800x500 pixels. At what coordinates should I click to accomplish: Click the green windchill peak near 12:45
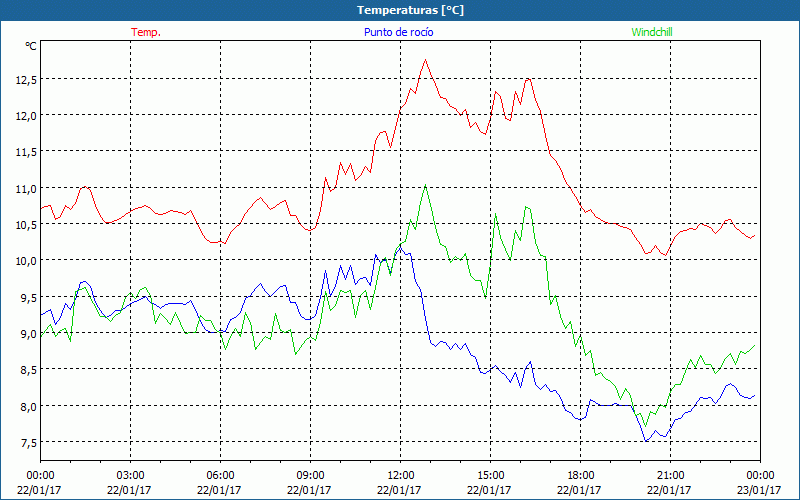[425, 185]
